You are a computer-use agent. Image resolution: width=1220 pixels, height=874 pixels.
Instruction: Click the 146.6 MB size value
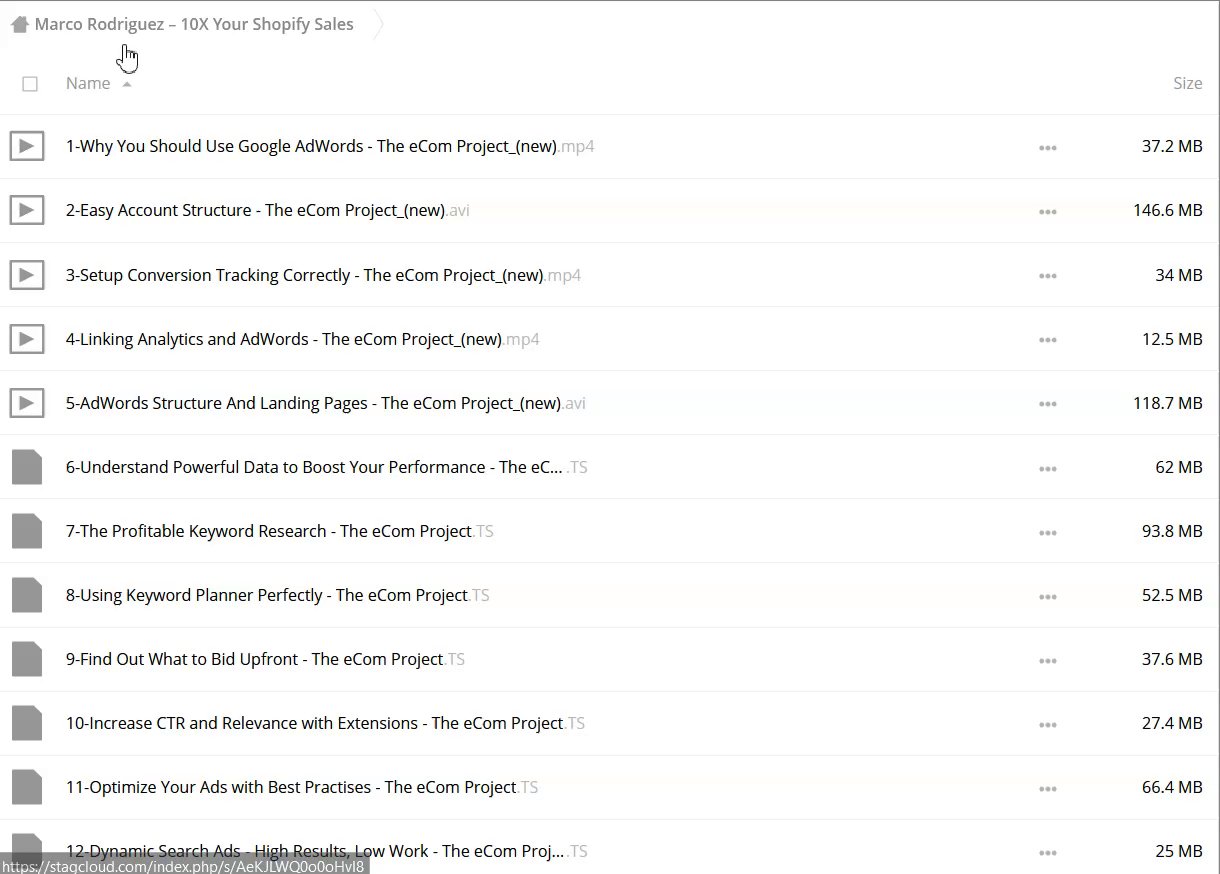click(x=1167, y=210)
